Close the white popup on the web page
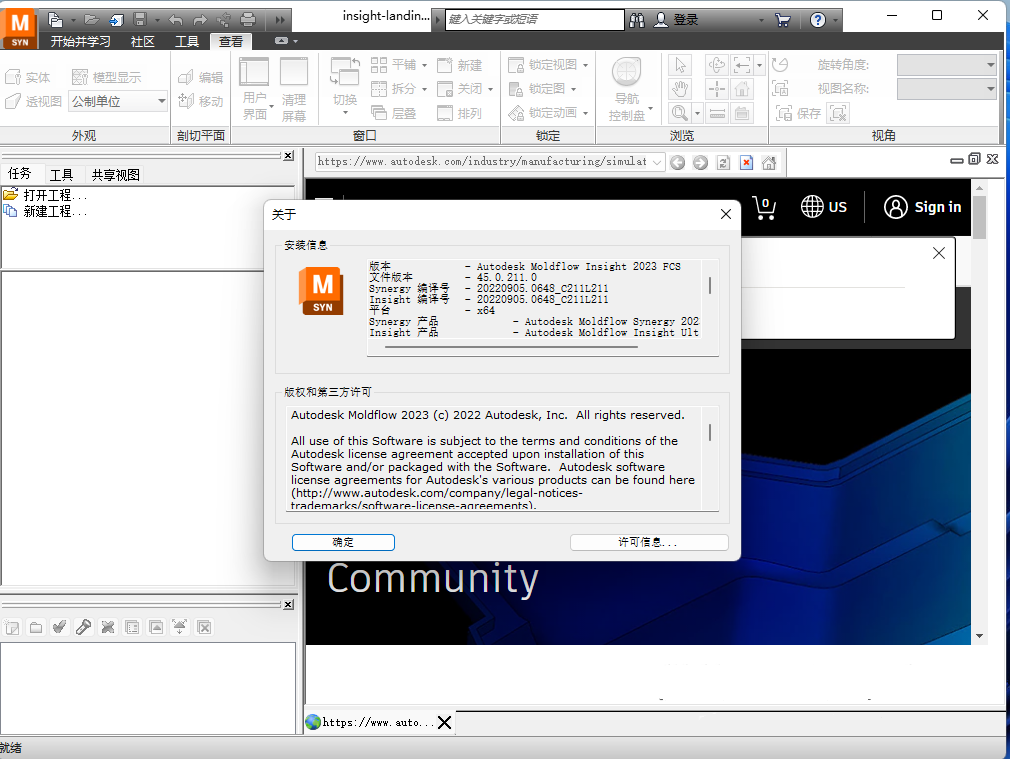This screenshot has height=759, width=1010. pos(939,253)
